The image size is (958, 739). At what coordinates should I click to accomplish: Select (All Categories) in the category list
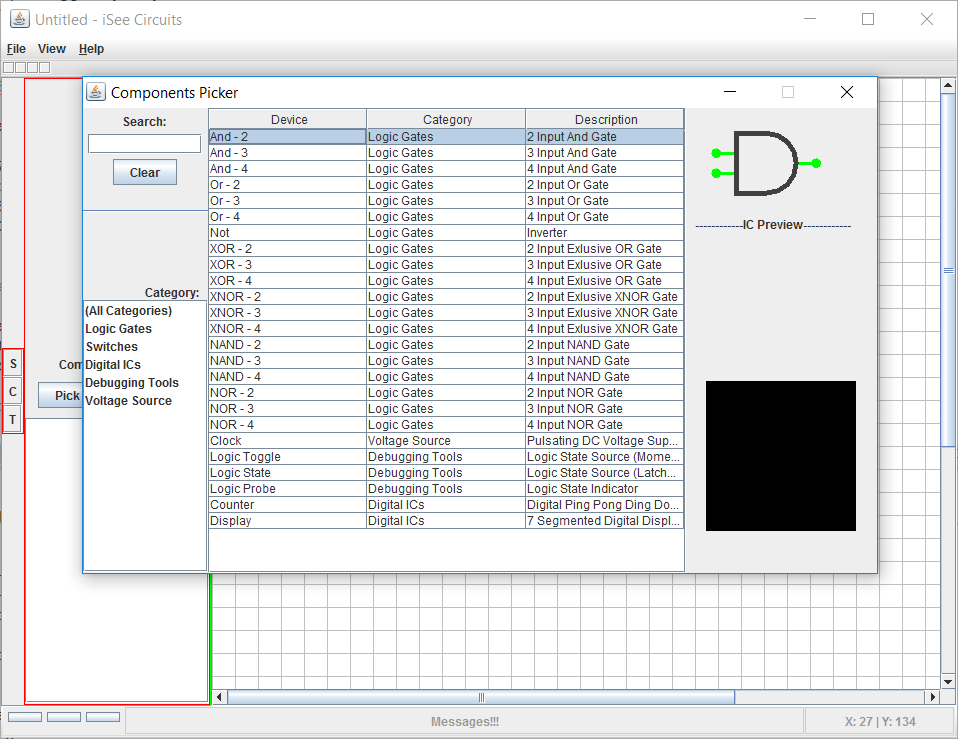coord(129,311)
